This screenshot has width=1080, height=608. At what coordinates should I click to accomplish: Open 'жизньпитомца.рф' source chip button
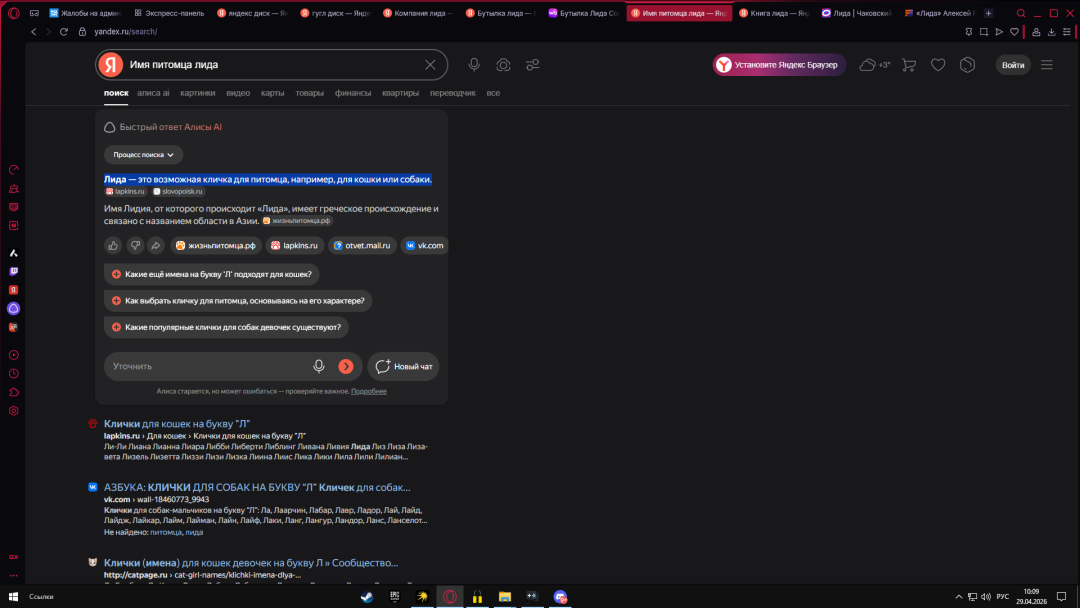216,245
